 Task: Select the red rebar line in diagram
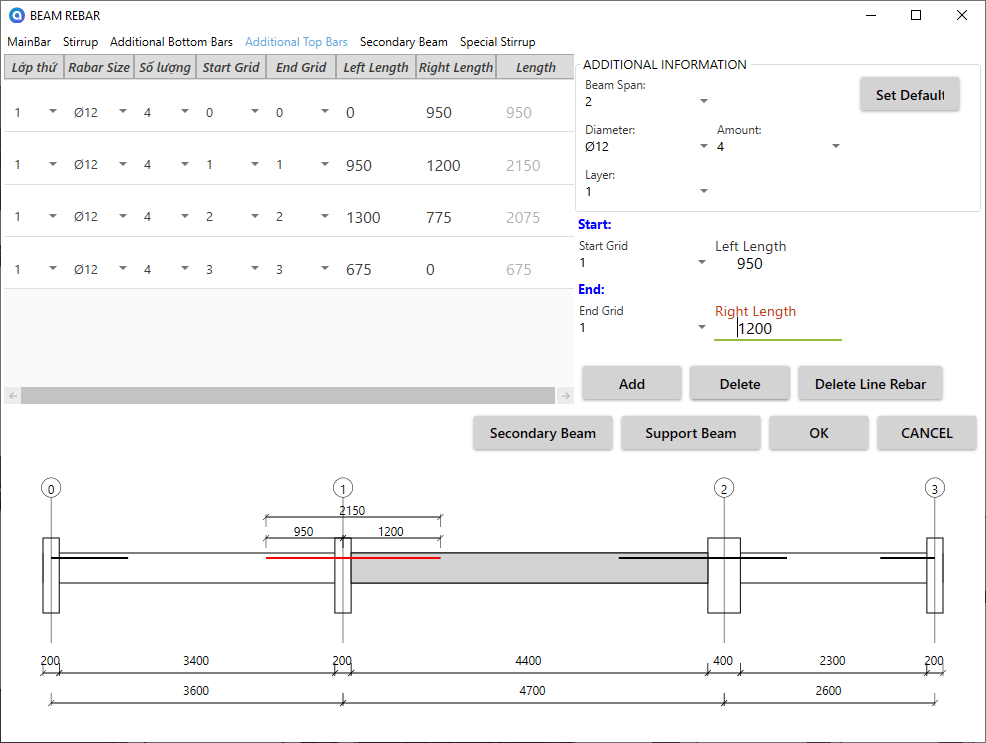tap(353, 558)
